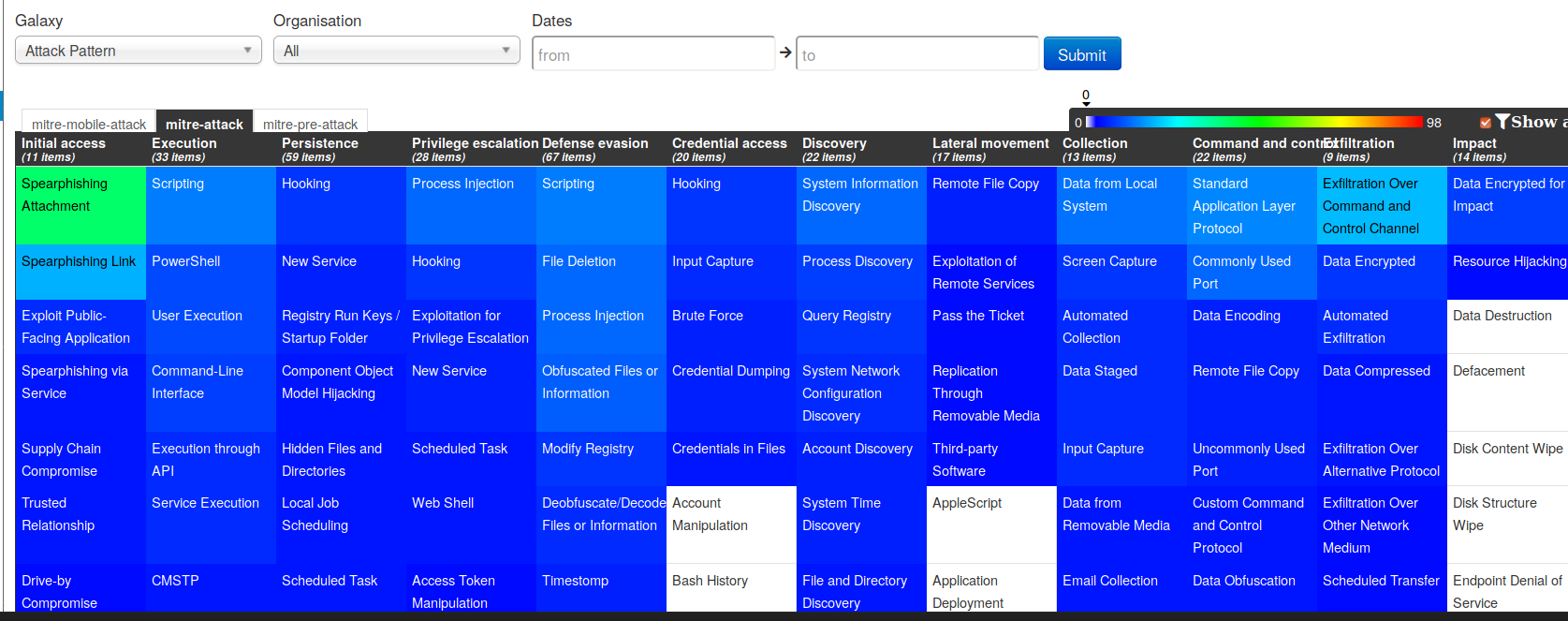The width and height of the screenshot is (1568, 621).
Task: Select the Data Destruction technique
Action: (x=1506, y=326)
